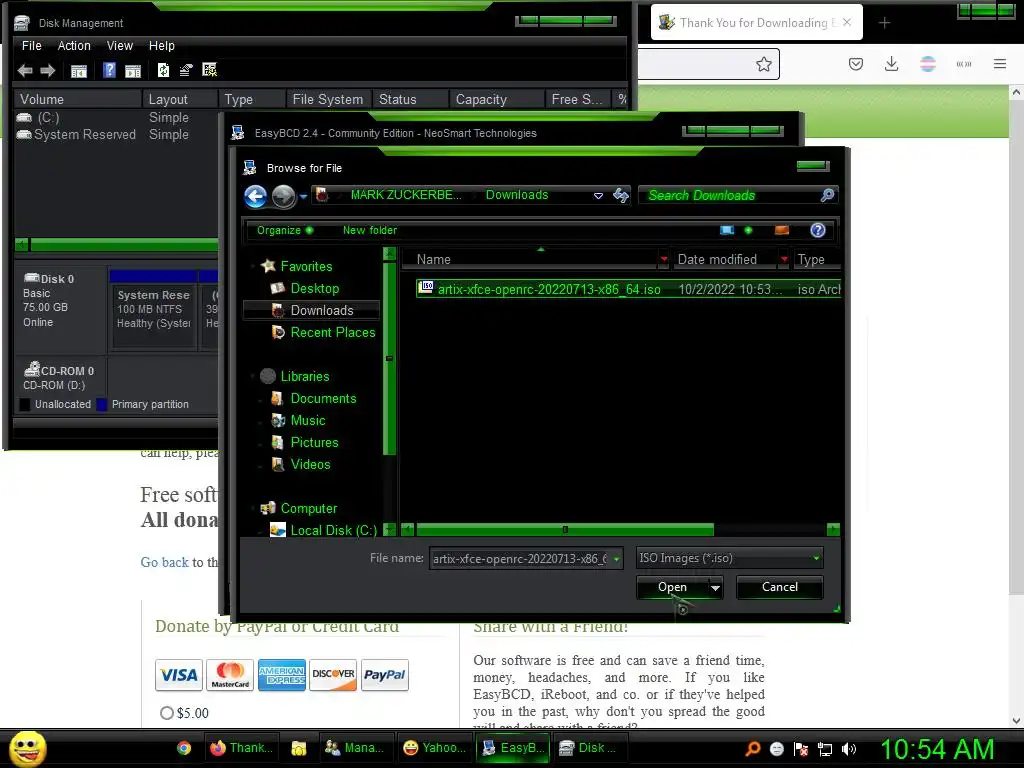The image size is (1024, 768).
Task: Click Disk Management Refresh toolbar icon
Action: coord(163,70)
